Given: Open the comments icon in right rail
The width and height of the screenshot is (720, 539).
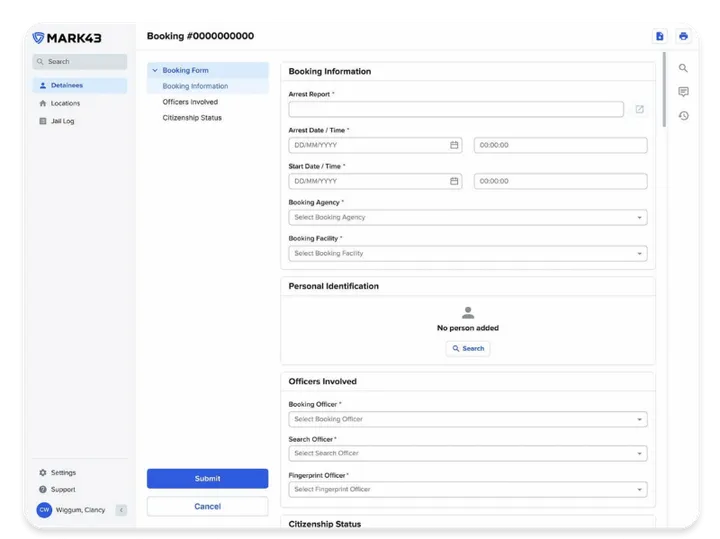Looking at the screenshot, I should point(683,92).
